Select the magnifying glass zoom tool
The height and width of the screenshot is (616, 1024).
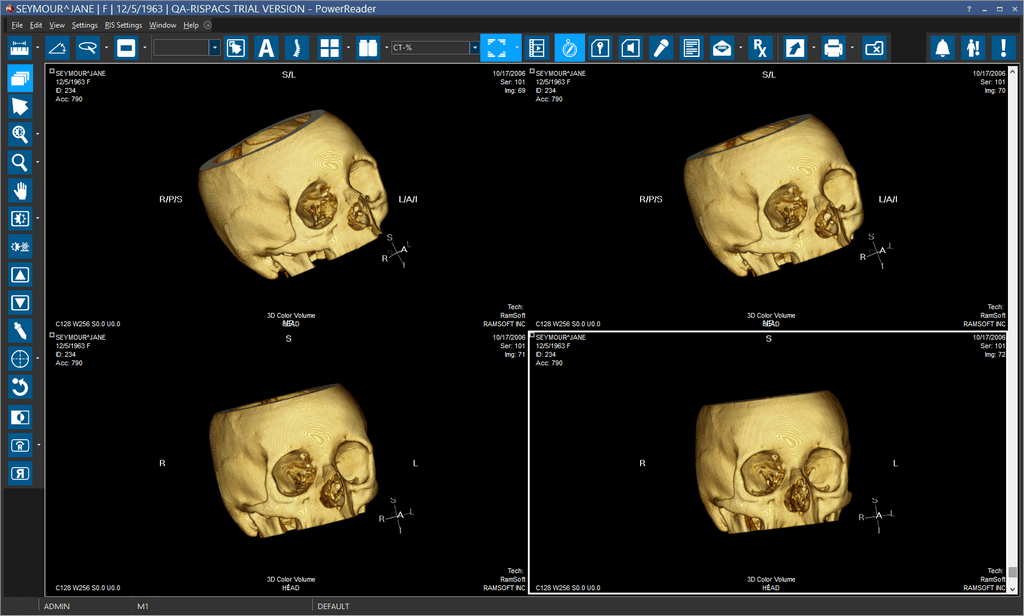[20, 162]
